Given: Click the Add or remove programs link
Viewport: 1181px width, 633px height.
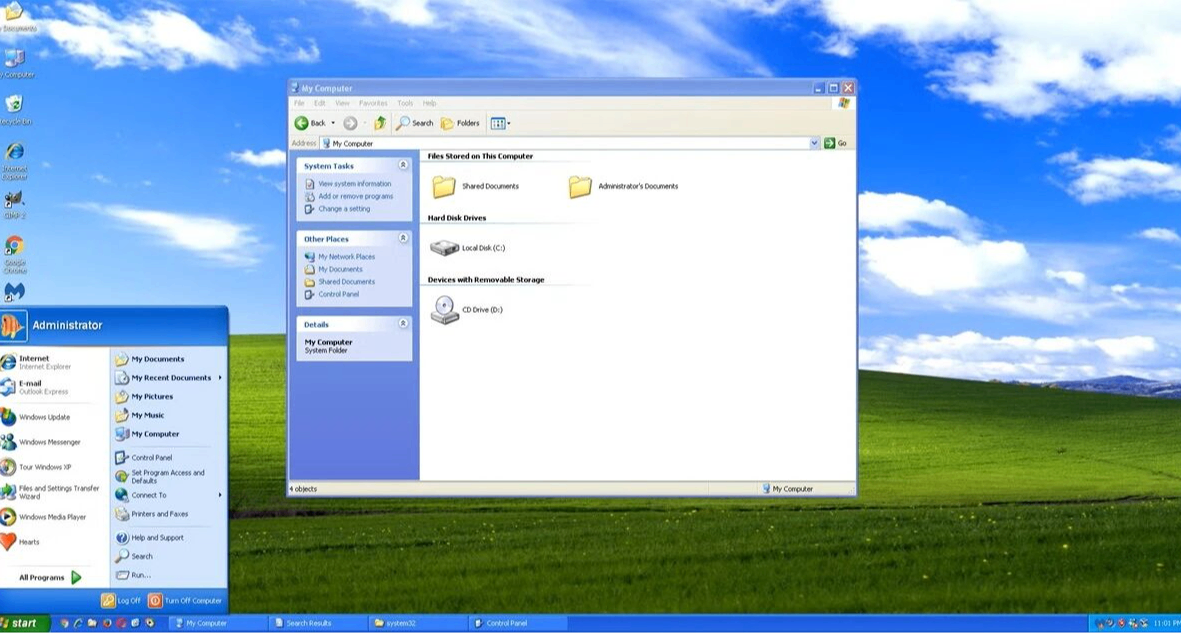Looking at the screenshot, I should coord(355,196).
